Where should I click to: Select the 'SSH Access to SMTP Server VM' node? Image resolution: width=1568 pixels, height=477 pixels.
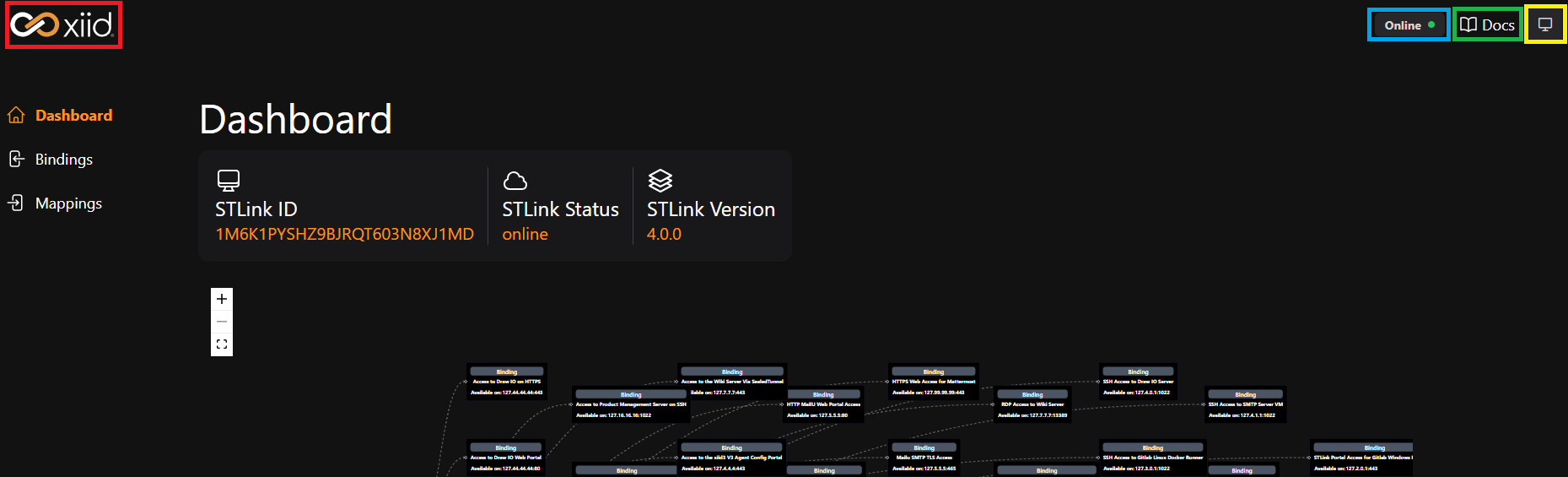pos(1245,404)
